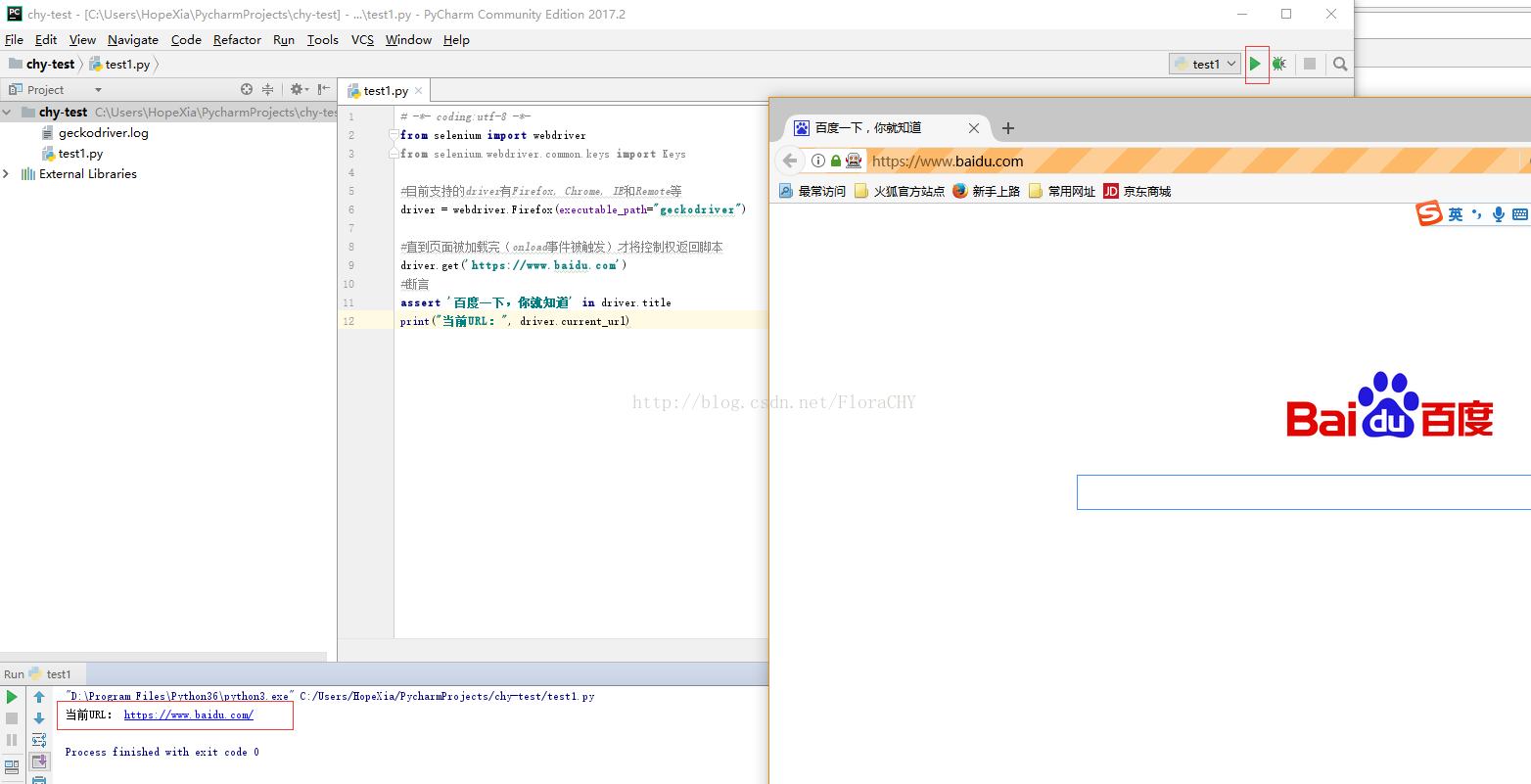Start debugging with the bug icon

click(1278, 64)
